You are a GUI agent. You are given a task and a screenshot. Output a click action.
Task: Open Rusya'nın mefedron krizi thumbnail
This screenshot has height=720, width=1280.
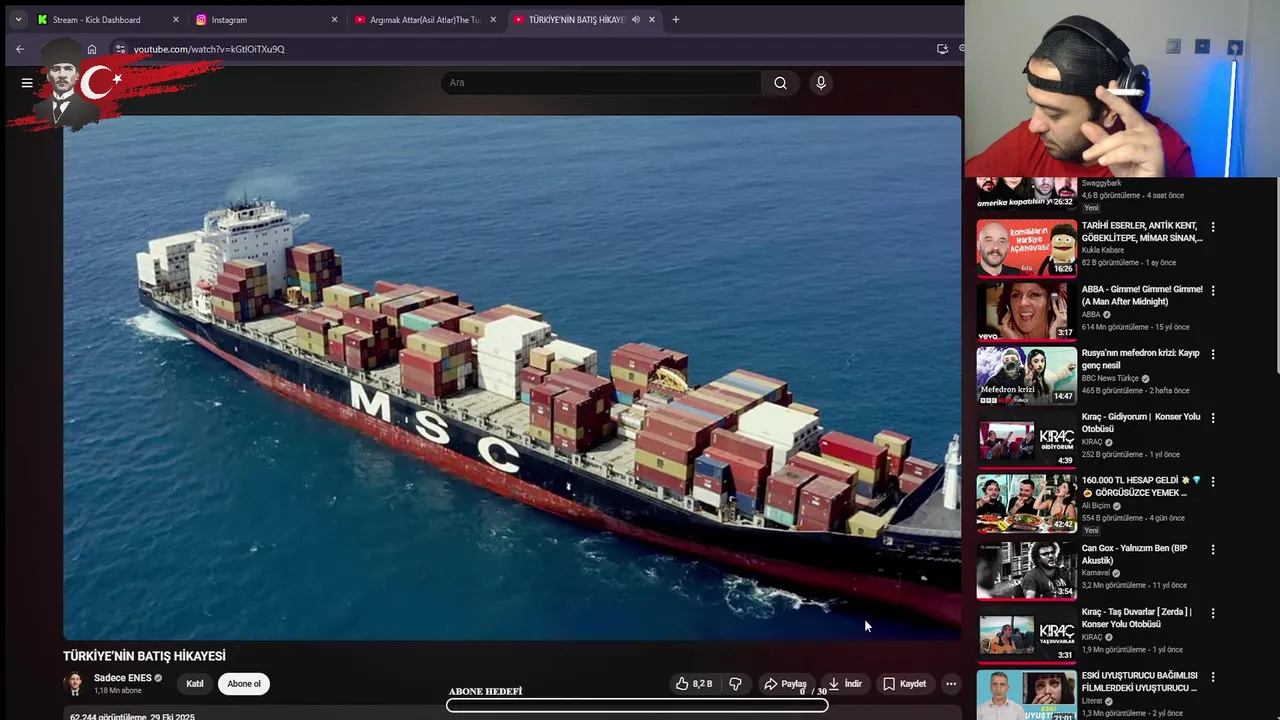click(x=1026, y=375)
